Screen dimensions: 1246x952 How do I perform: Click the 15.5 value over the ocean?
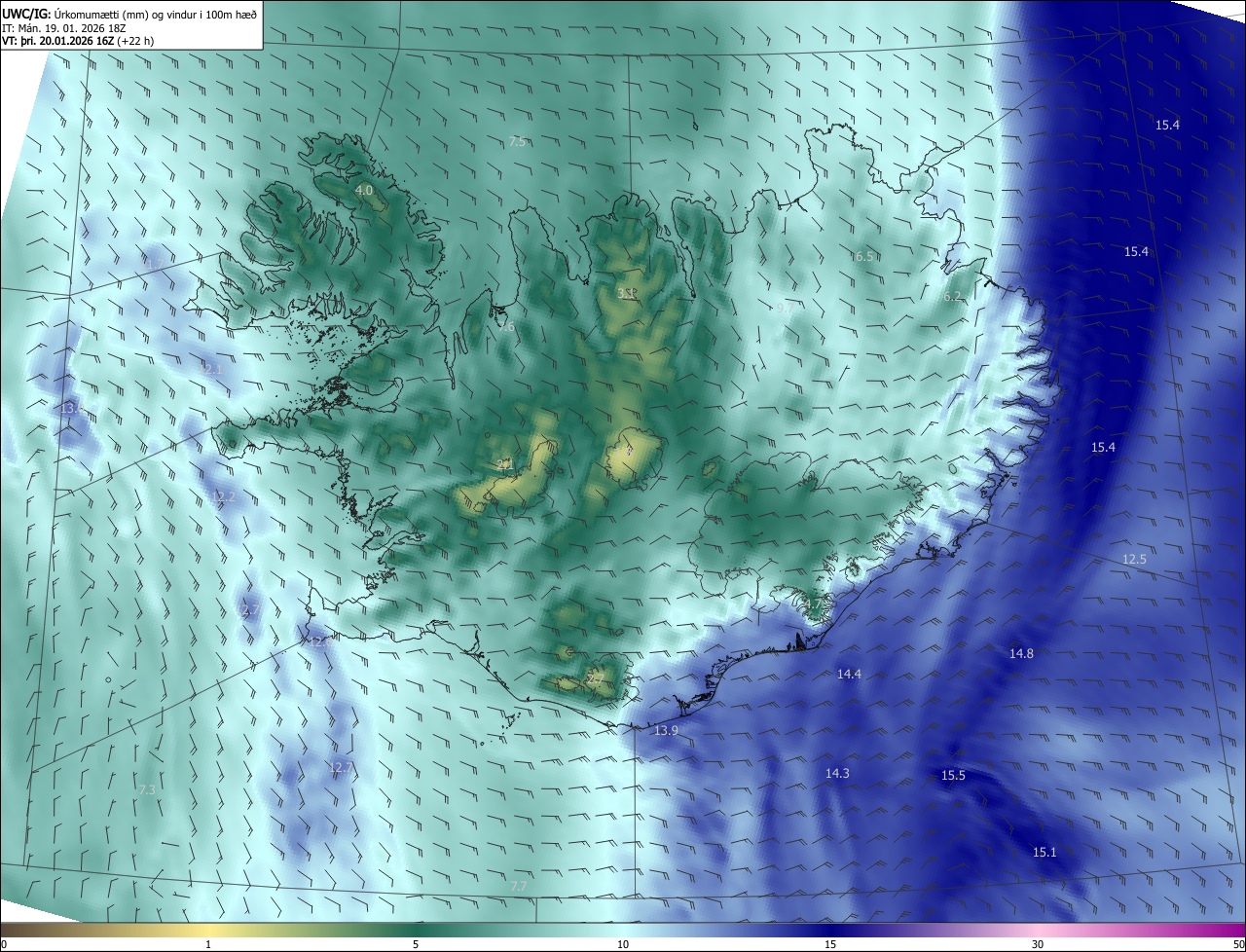point(953,776)
